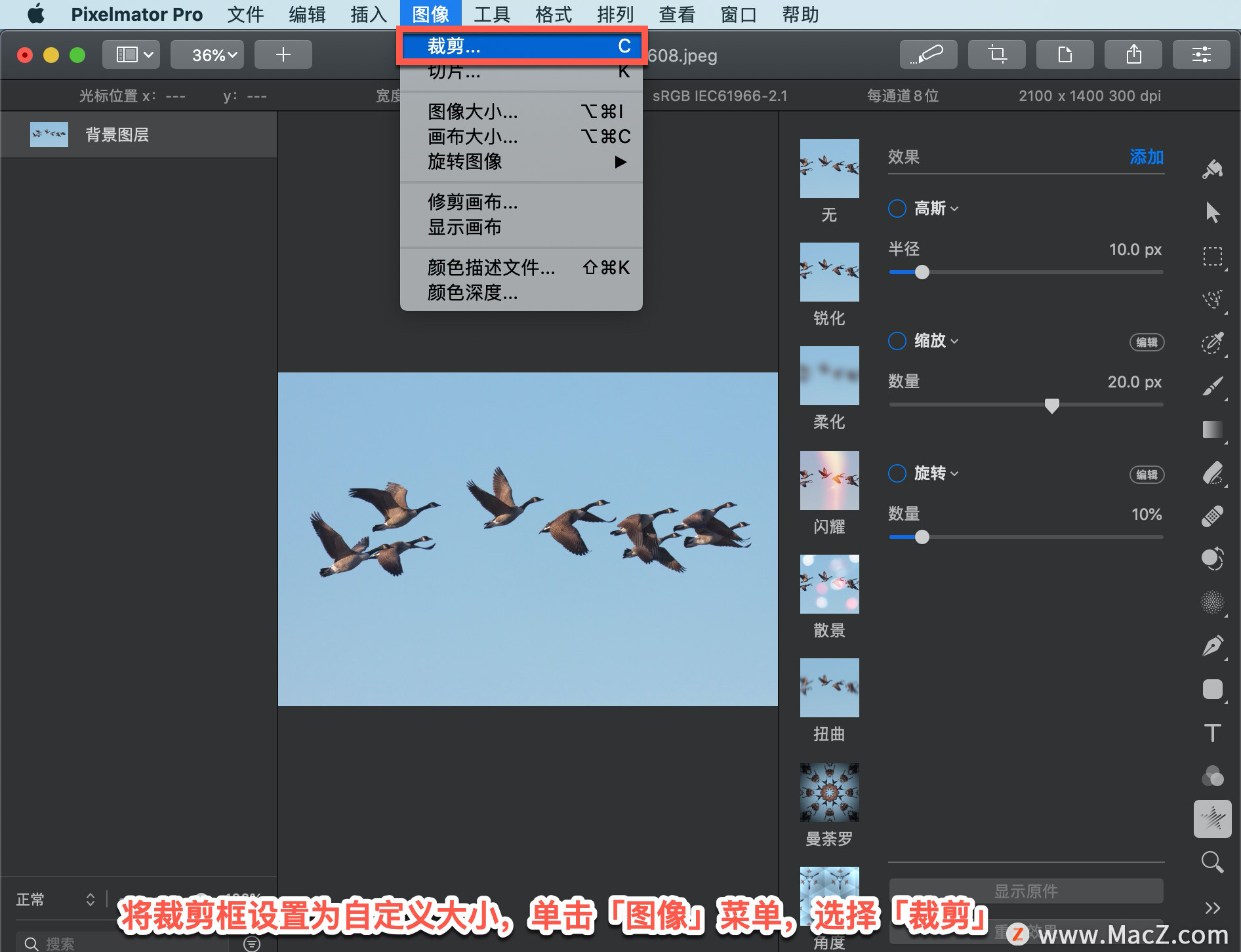This screenshot has height=952, width=1241.
Task: Choose 显示画布 menu item
Action: [x=521, y=227]
